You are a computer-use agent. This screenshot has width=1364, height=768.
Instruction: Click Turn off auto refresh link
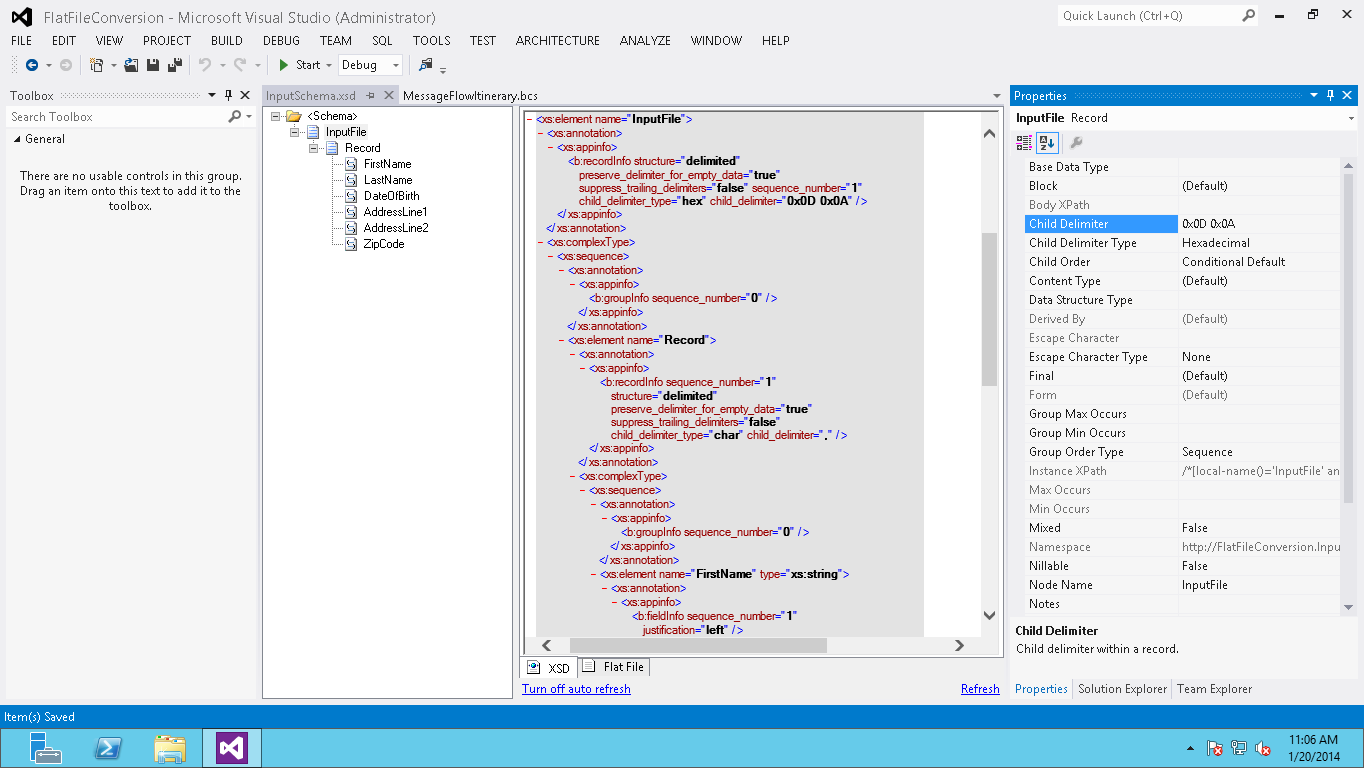576,689
